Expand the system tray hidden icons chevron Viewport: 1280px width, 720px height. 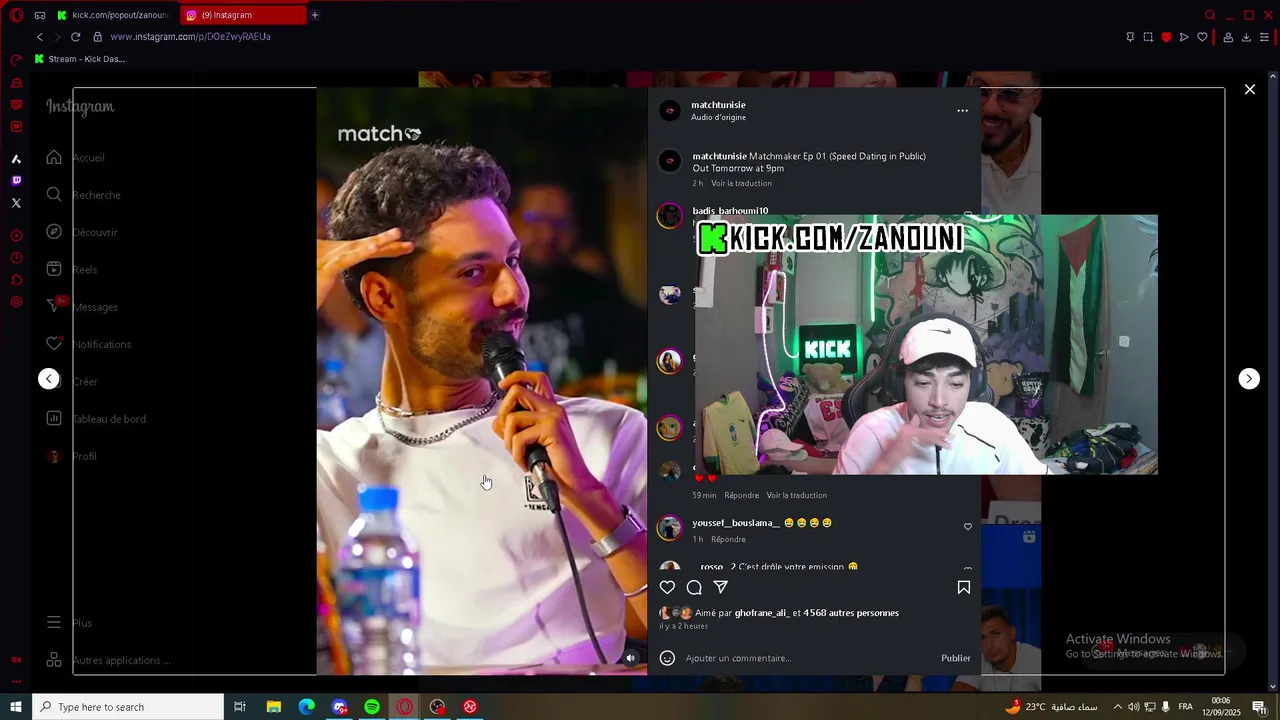(x=1118, y=707)
